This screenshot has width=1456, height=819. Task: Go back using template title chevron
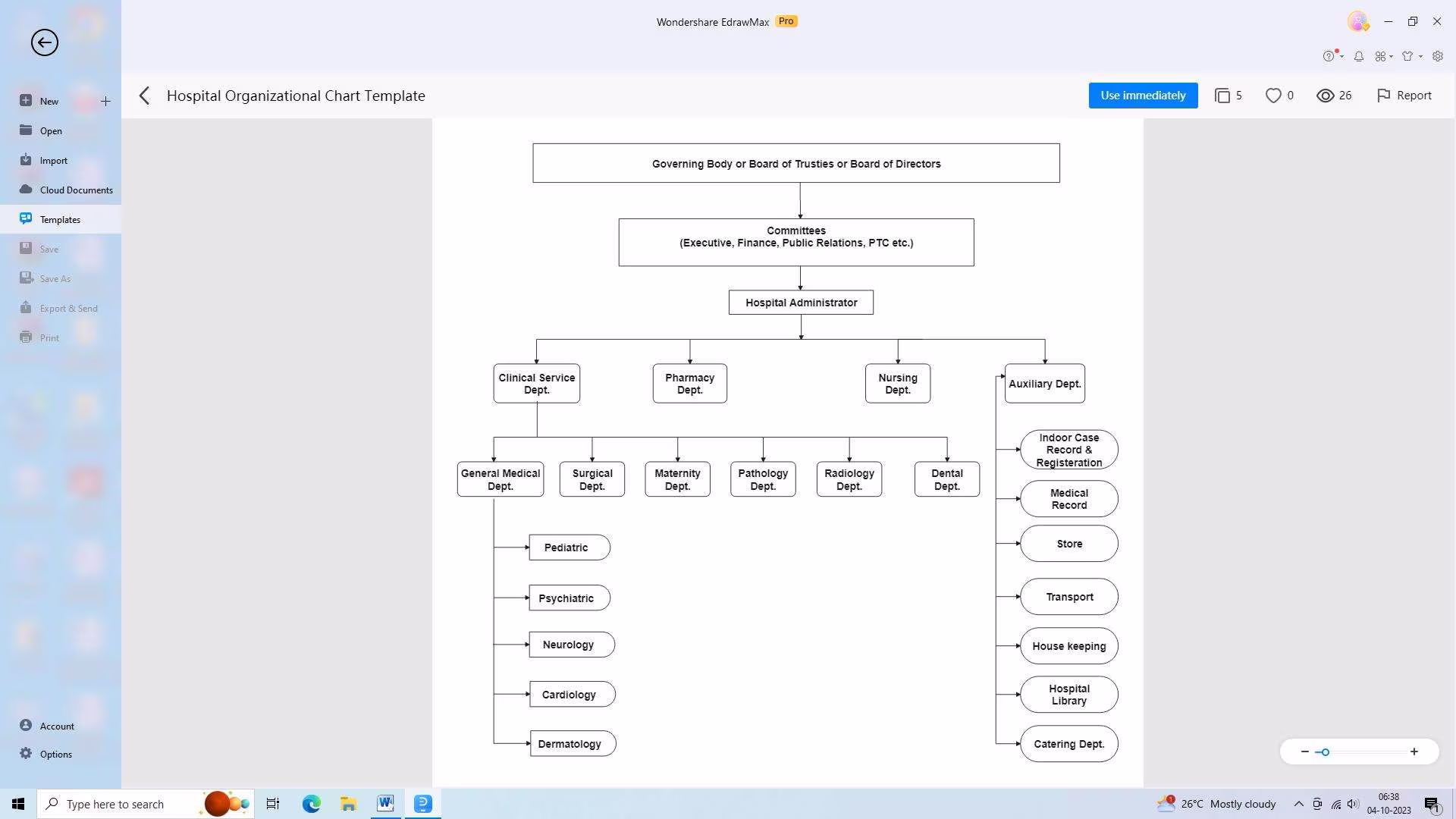pos(145,96)
